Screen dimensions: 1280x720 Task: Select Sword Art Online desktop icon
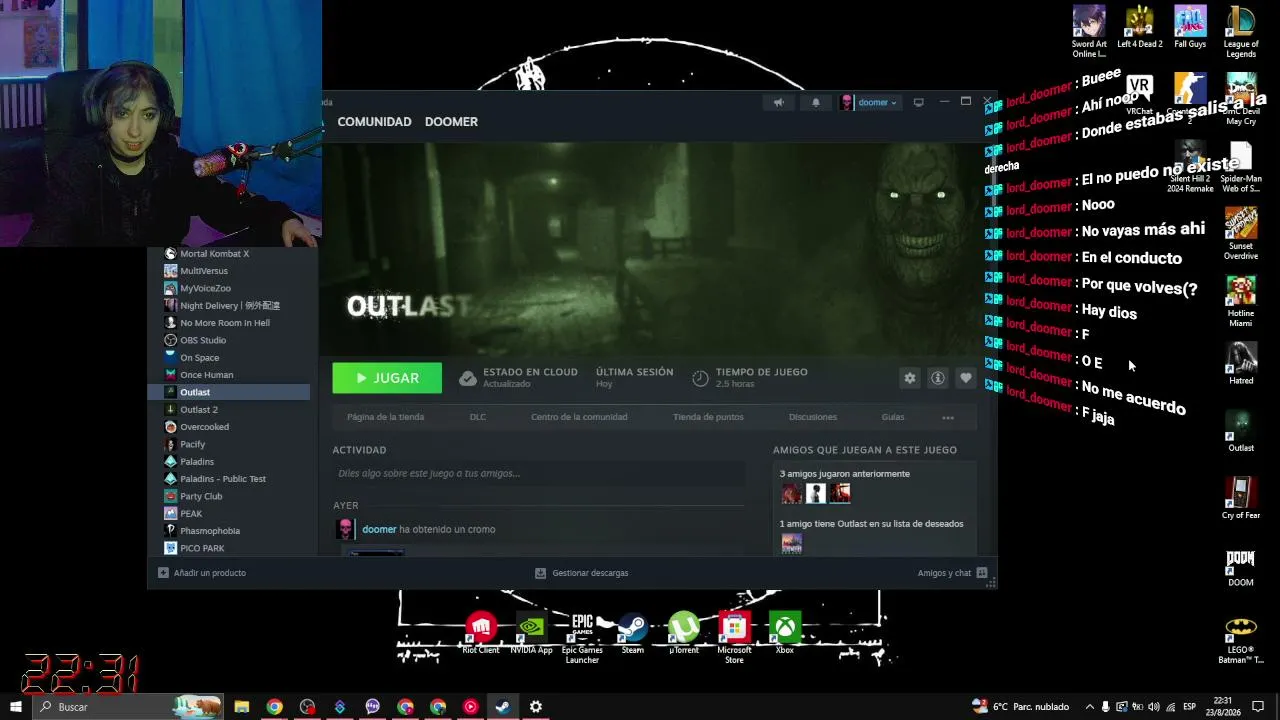pos(1089,32)
